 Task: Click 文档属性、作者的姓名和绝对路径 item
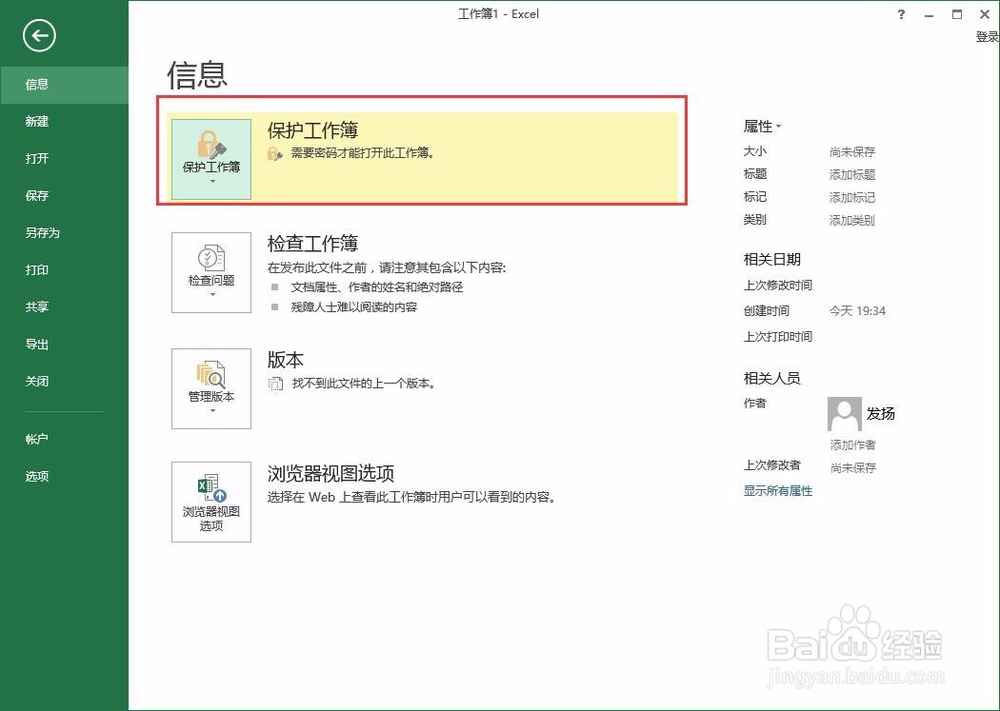coord(377,288)
